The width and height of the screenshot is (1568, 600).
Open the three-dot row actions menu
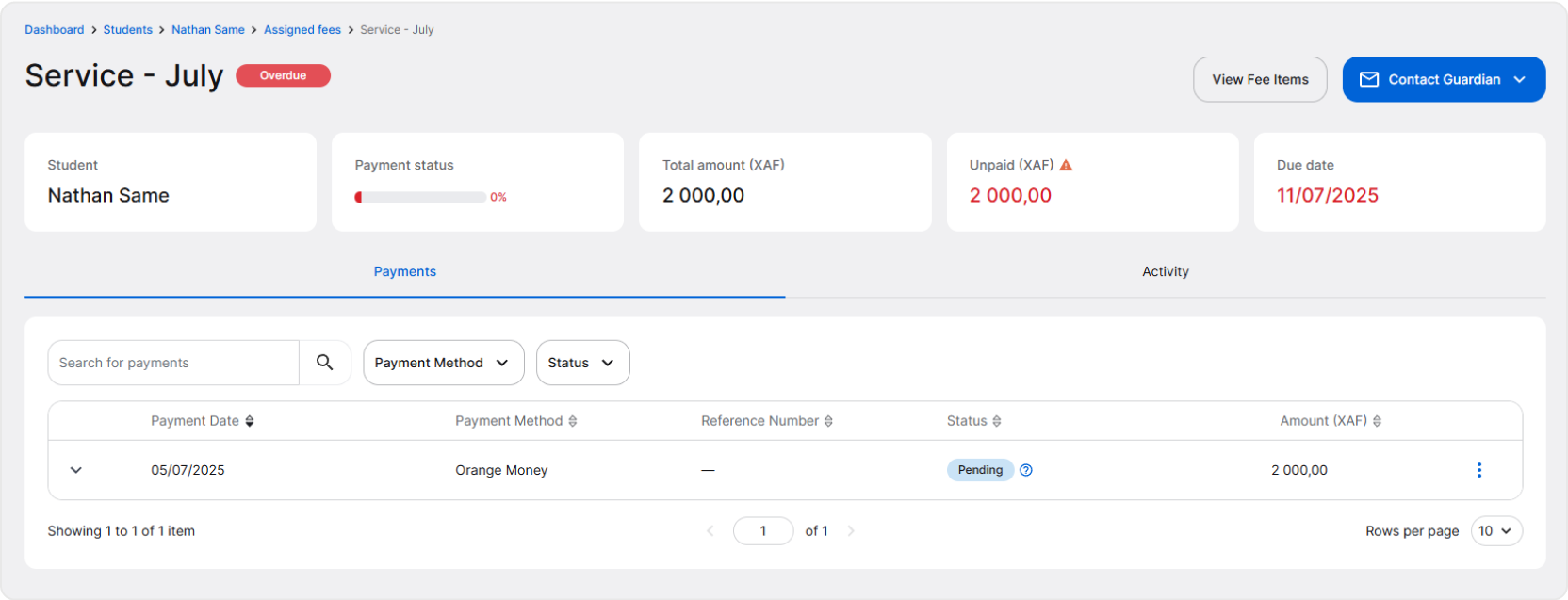click(1478, 470)
